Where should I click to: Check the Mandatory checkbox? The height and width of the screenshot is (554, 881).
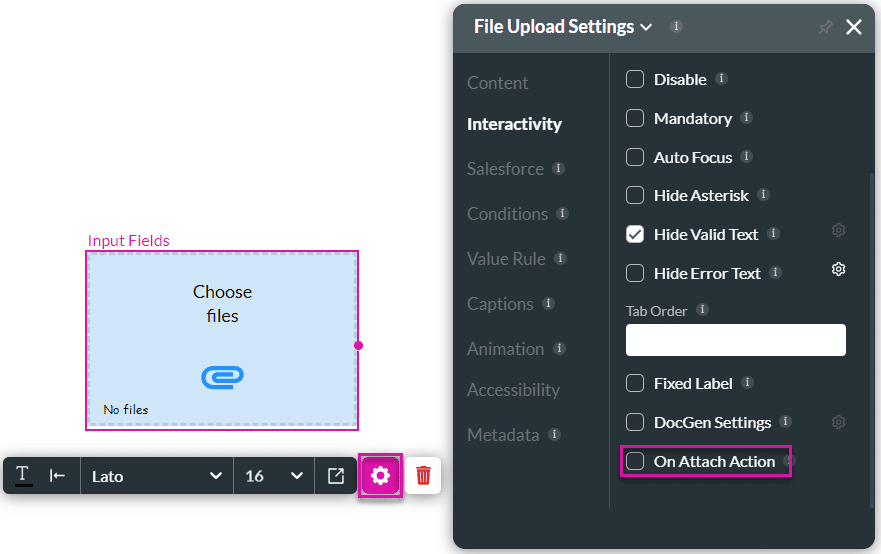click(x=635, y=118)
